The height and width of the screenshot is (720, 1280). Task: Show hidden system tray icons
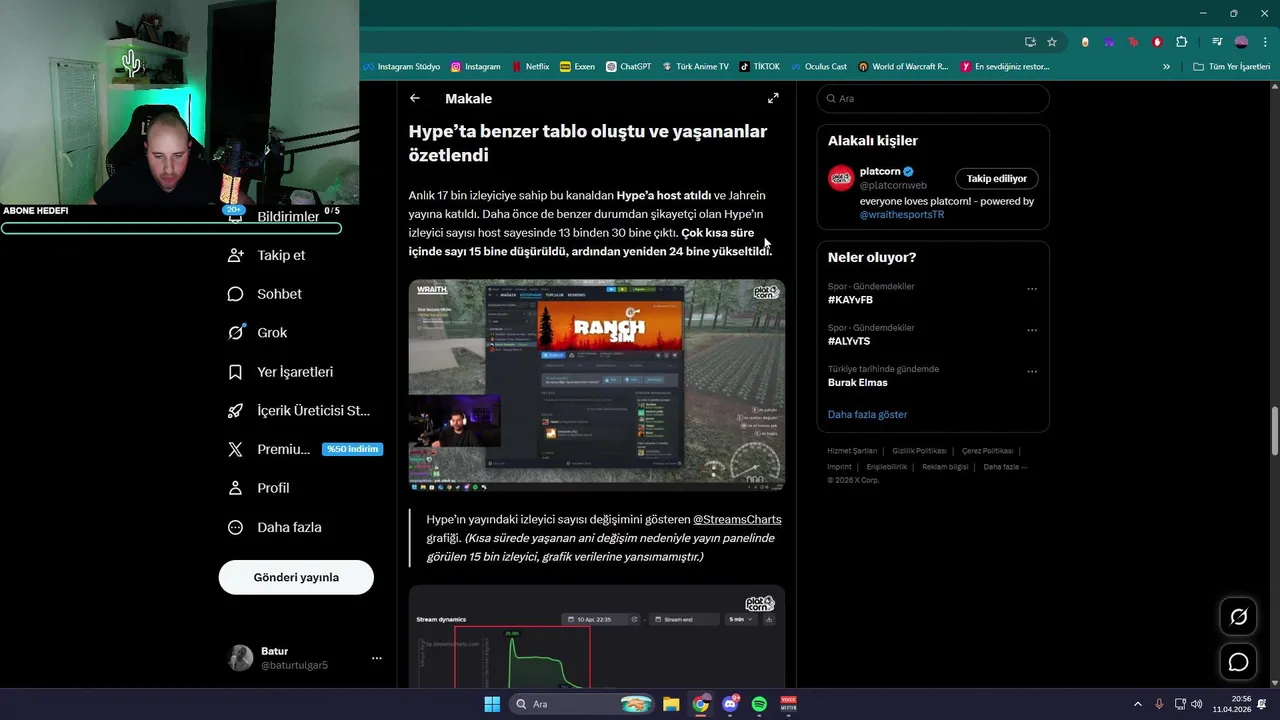point(1137,704)
